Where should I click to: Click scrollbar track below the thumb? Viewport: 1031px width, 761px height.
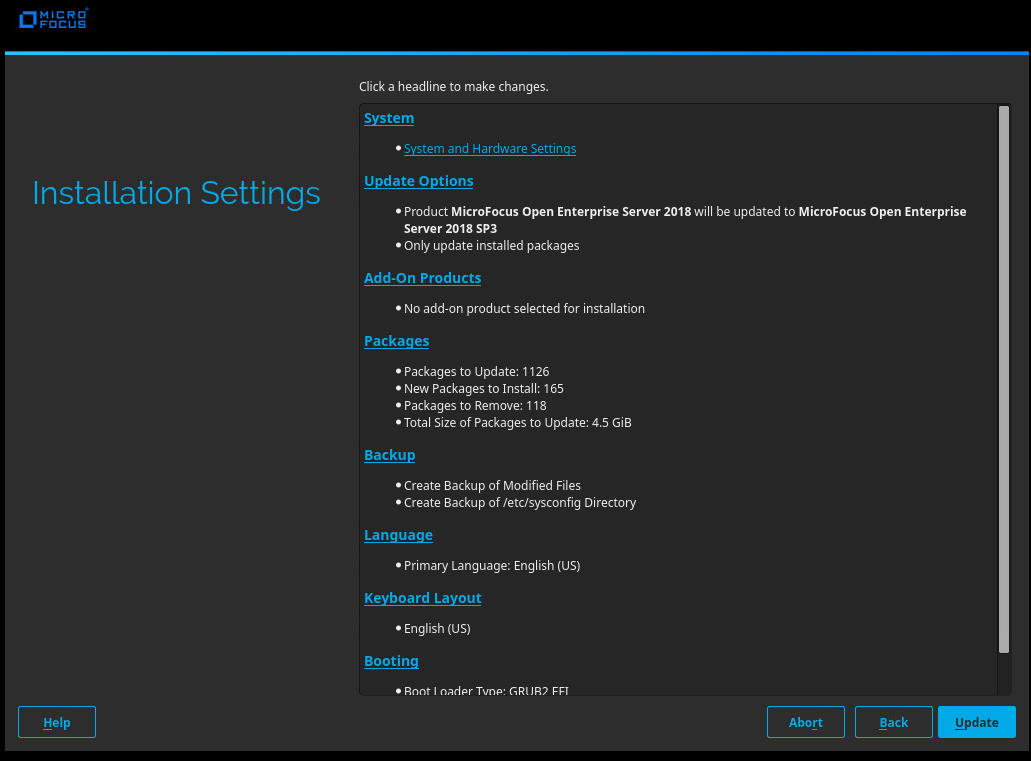tap(1004, 674)
